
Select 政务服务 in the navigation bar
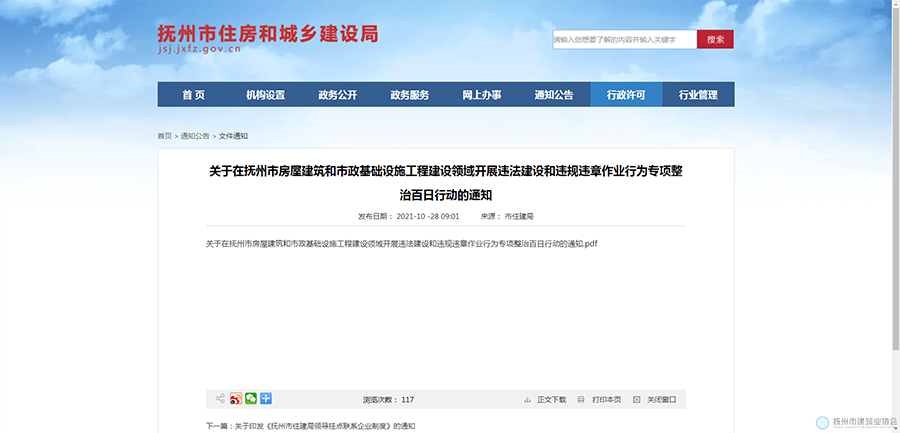coord(410,95)
